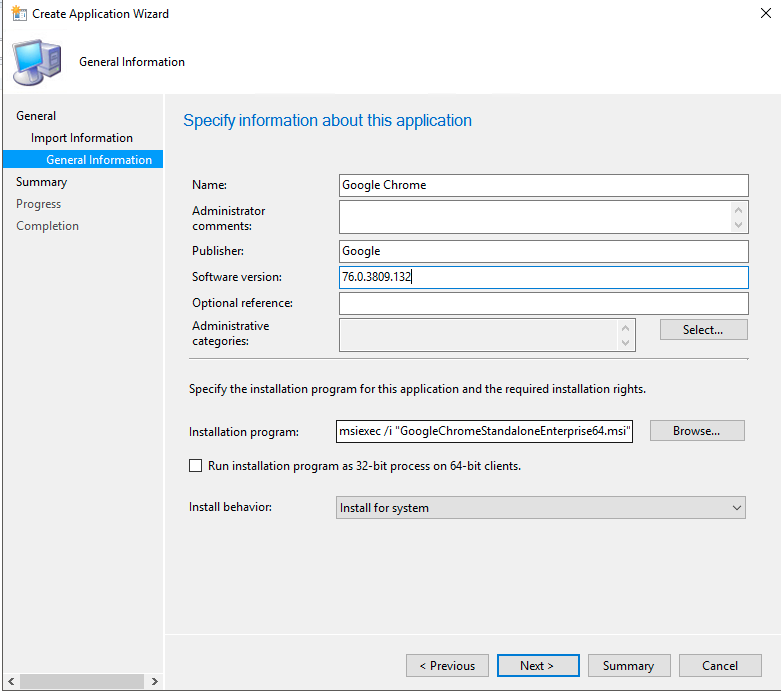Click the computer icon beside General Information
Image resolution: width=781 pixels, height=692 pixels.
[x=37, y=62]
